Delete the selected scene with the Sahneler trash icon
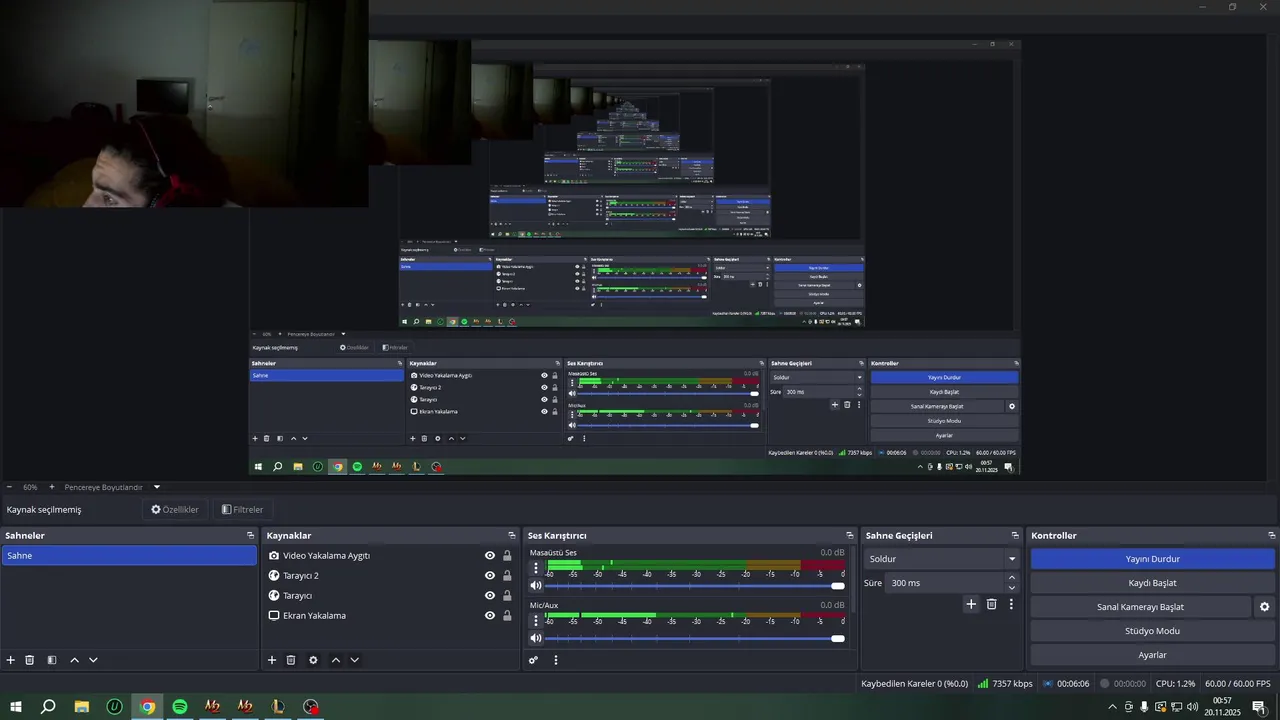The height and width of the screenshot is (720, 1280). tap(30, 660)
